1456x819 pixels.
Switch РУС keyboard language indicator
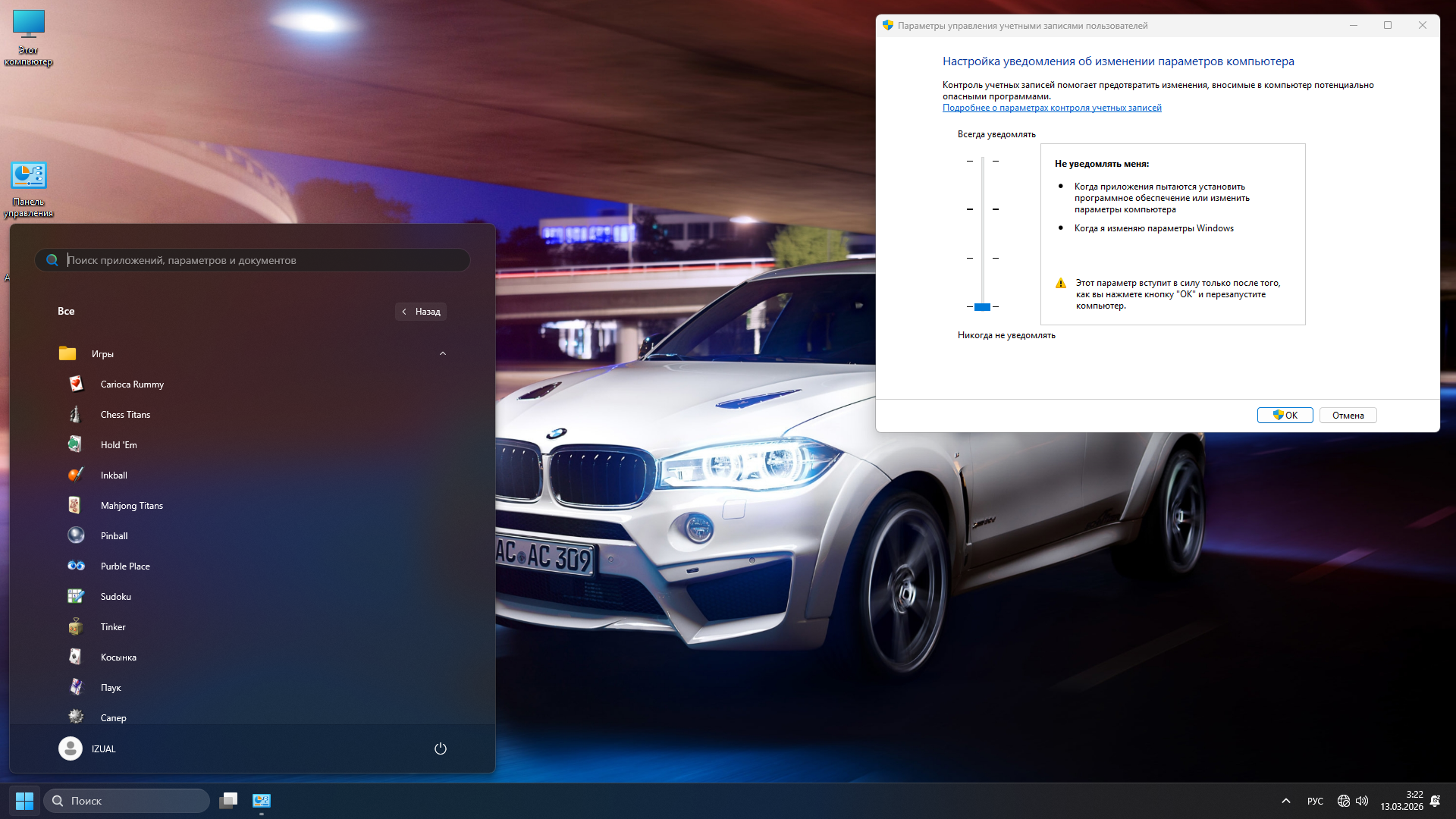point(1315,801)
